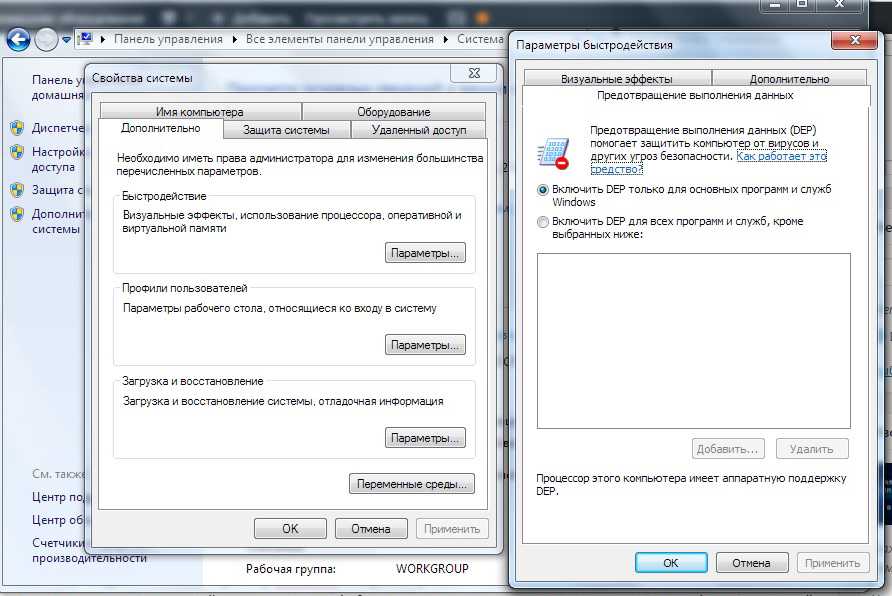
Task: Click OK in Параметры быстродействия
Action: point(671,562)
